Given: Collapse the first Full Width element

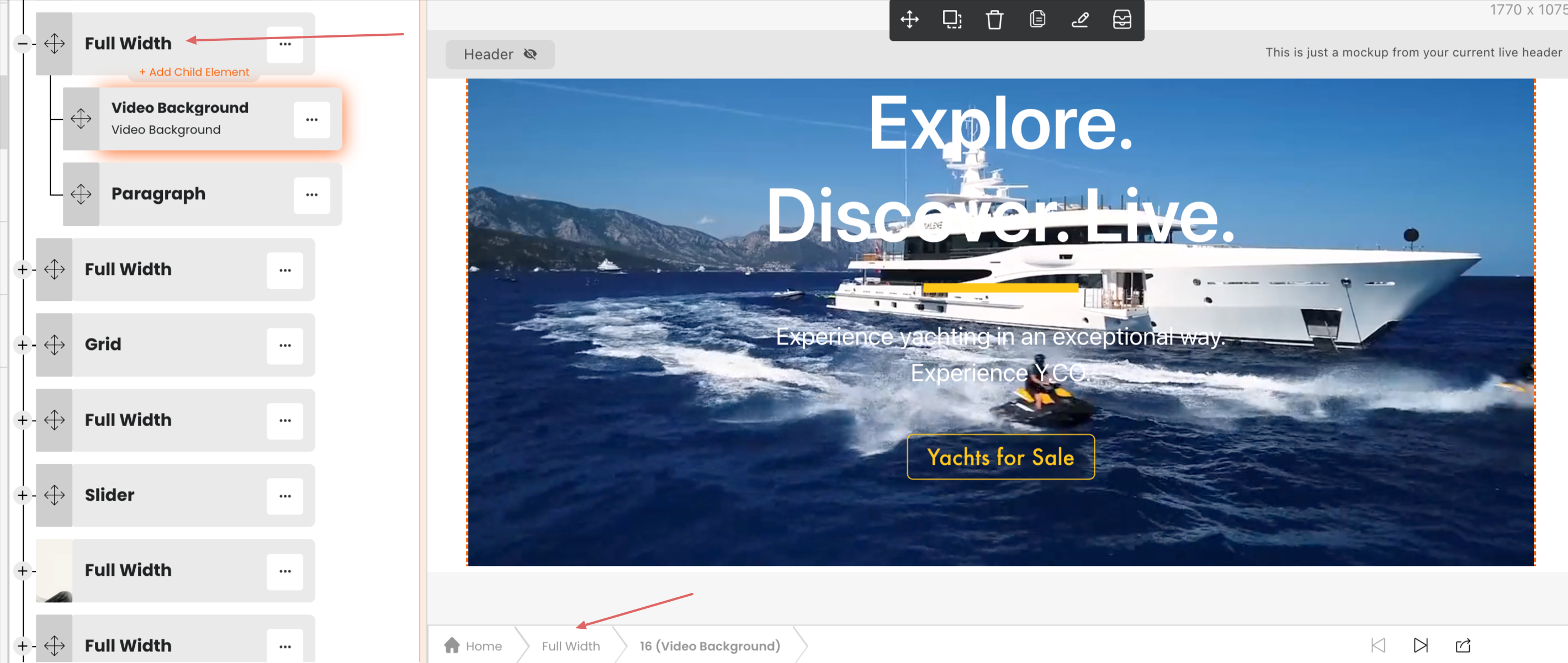Looking at the screenshot, I should (23, 44).
